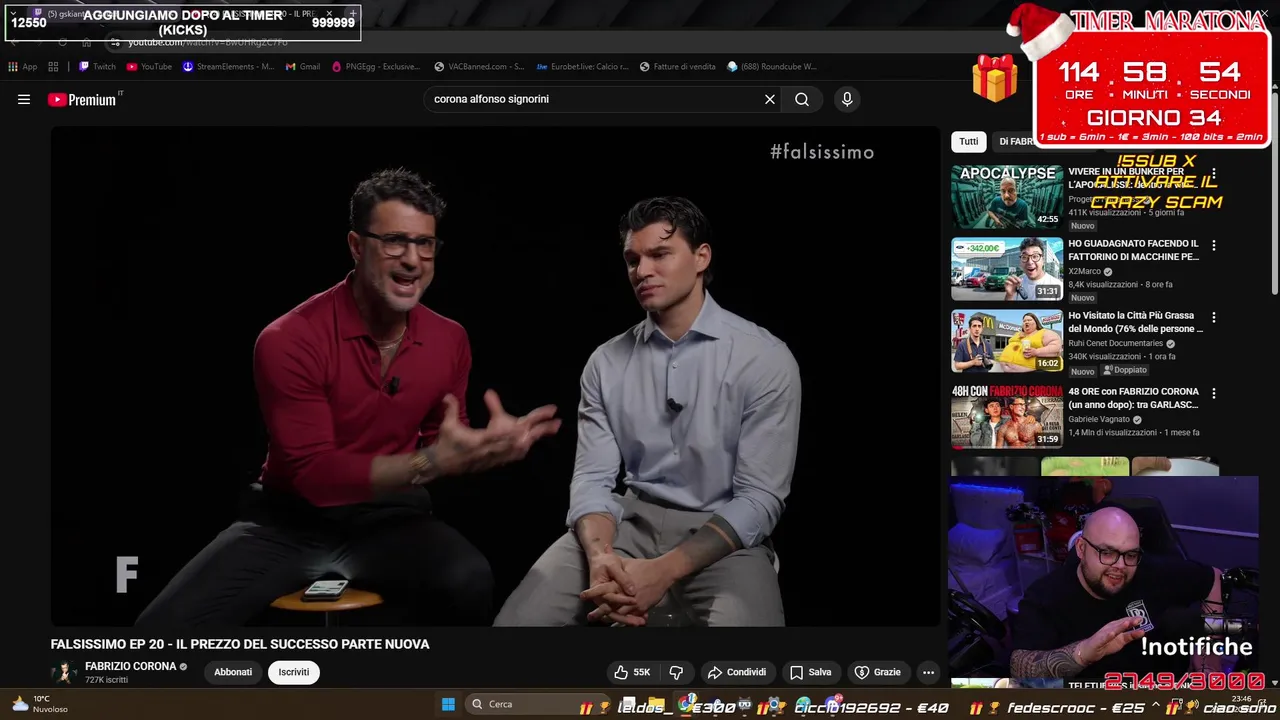Open Roundcube webmail bookmark
The image size is (1280, 720).
point(771,67)
